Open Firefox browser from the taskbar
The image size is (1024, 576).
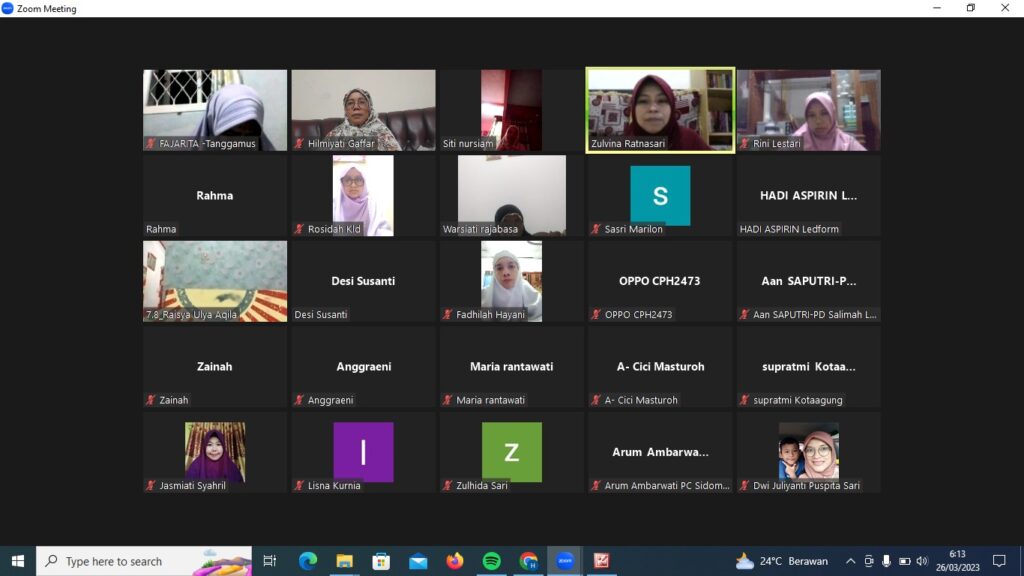pos(455,561)
